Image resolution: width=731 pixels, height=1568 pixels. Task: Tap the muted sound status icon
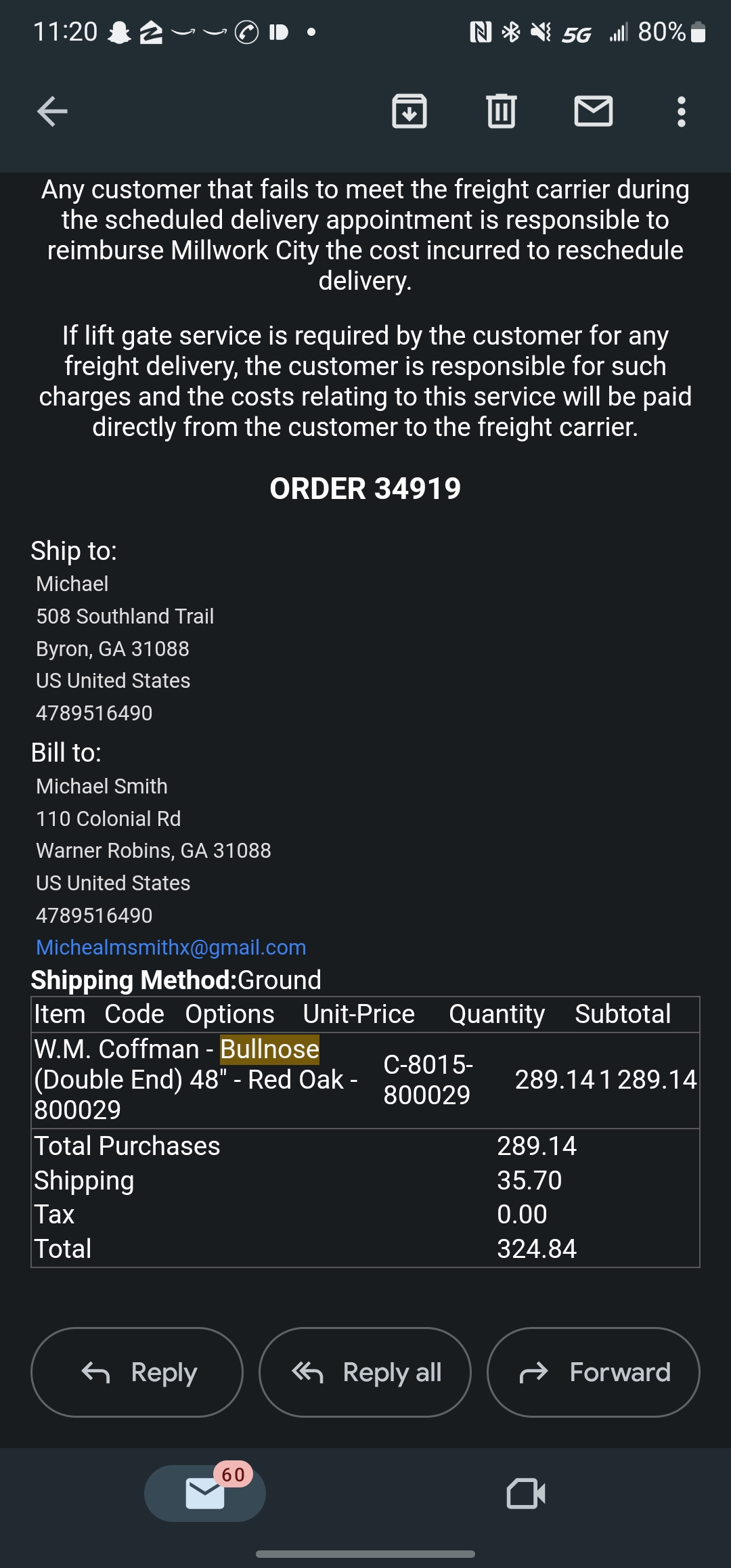[541, 32]
